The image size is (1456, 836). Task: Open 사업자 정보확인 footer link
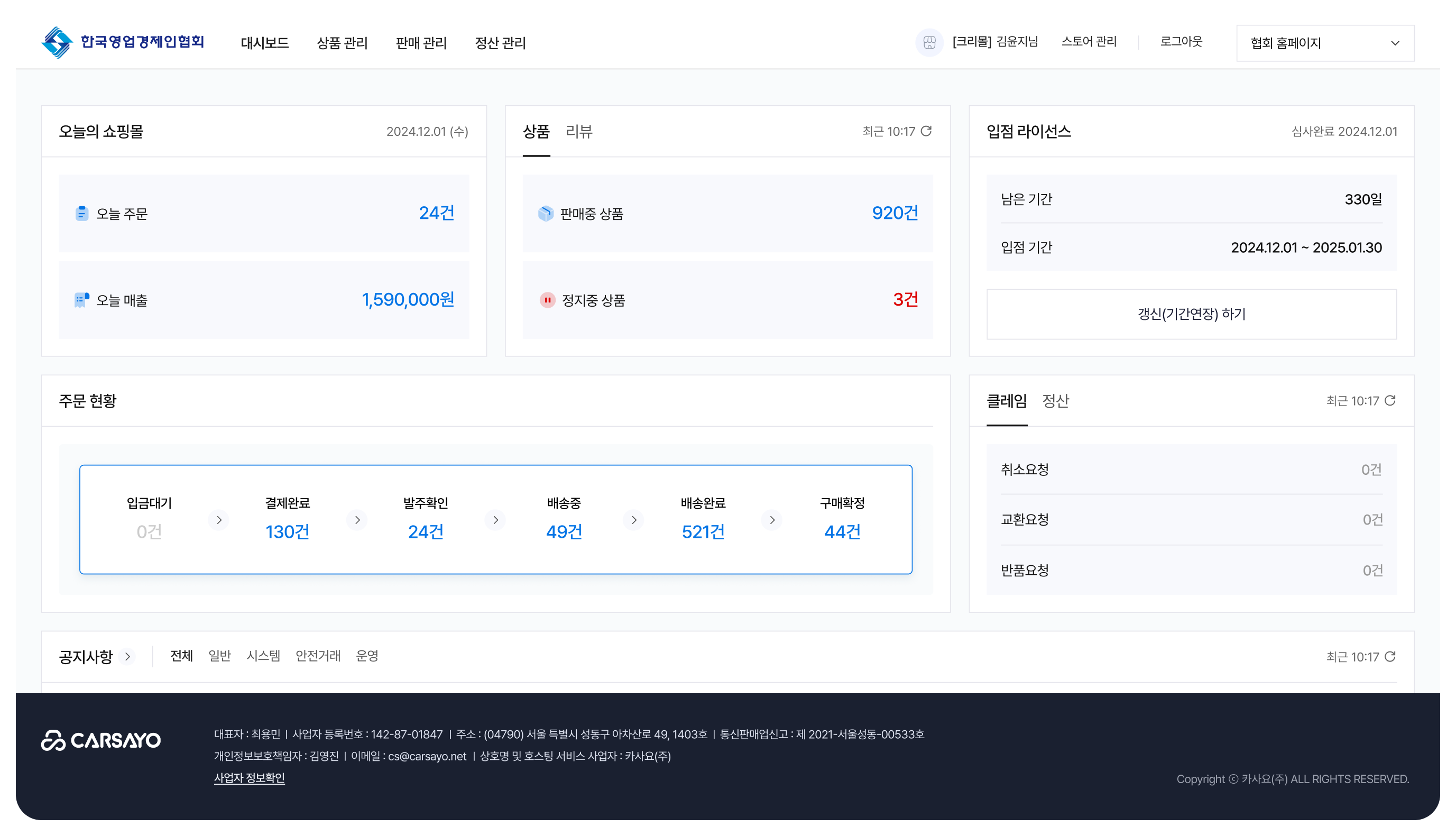(249, 777)
